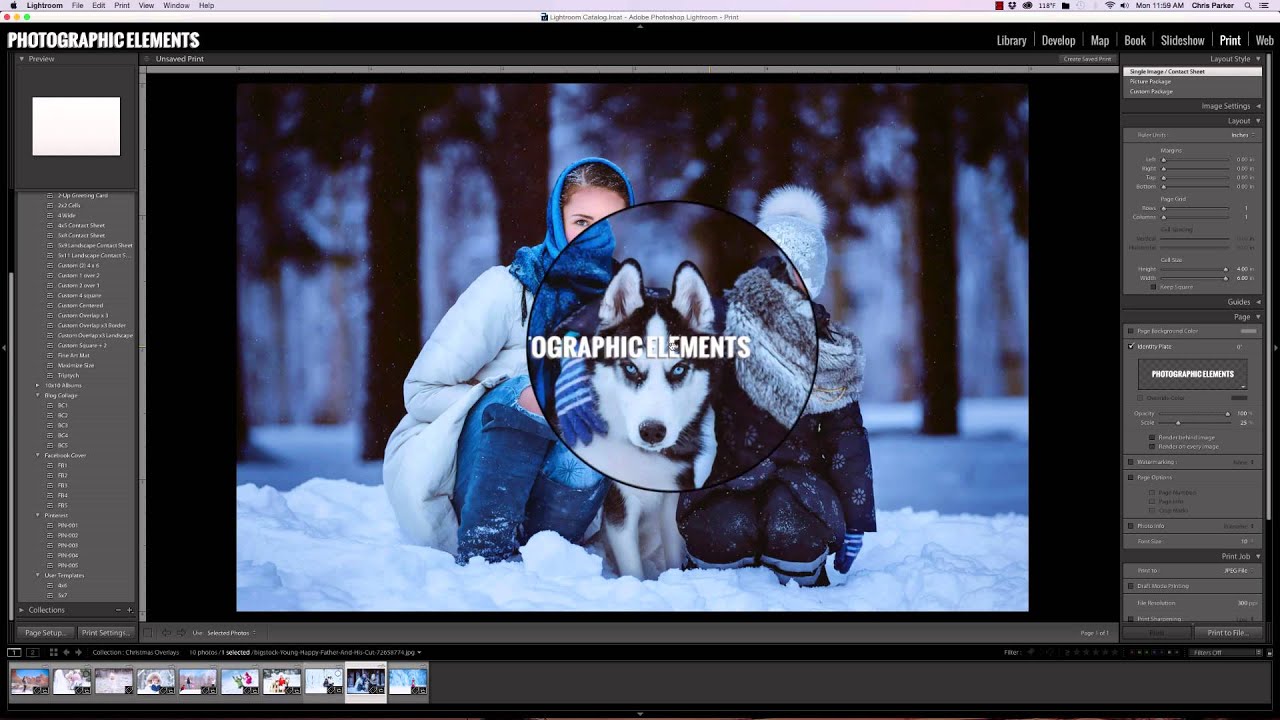The width and height of the screenshot is (1280, 720).
Task: Enable Page Background Color checkbox
Action: click(x=1131, y=331)
